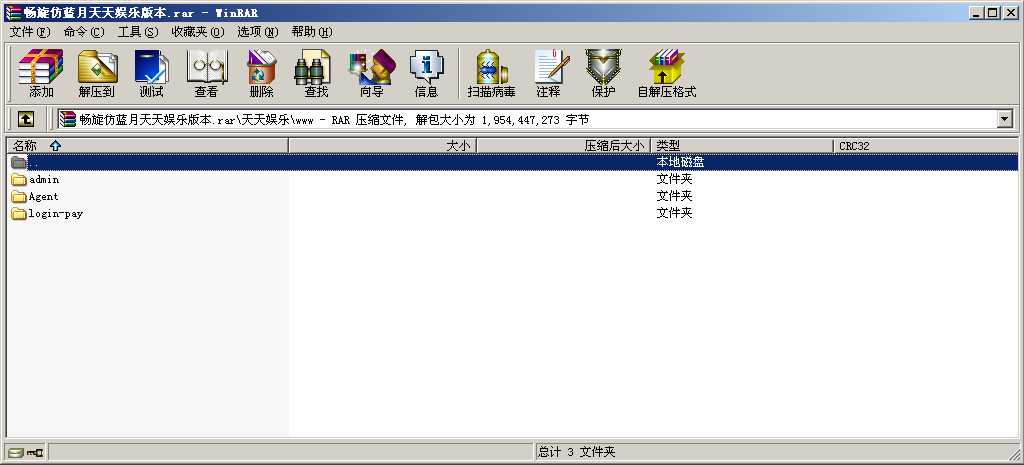Click the WinRAR title bar icon
Viewport: 1024px width, 465px height.
13,12
